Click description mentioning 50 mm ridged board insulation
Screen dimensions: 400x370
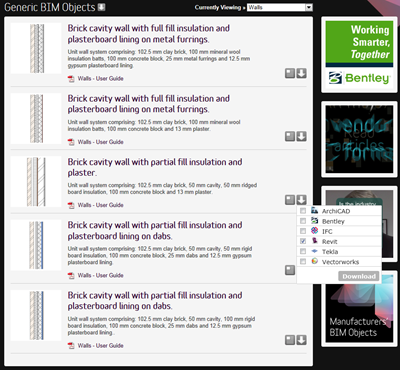point(162,189)
